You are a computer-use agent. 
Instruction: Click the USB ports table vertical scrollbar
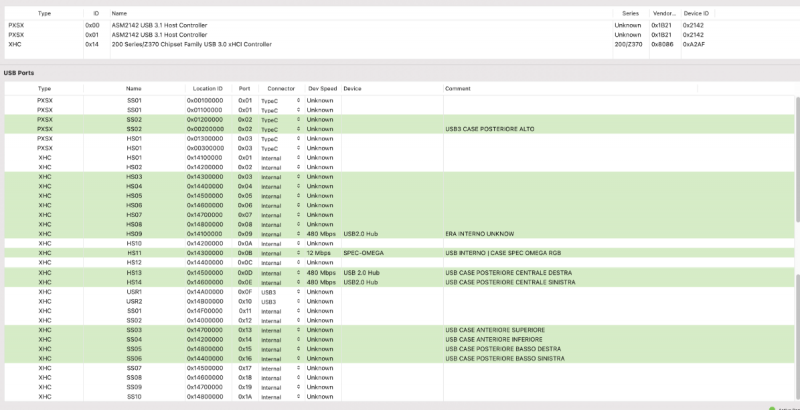796,160
